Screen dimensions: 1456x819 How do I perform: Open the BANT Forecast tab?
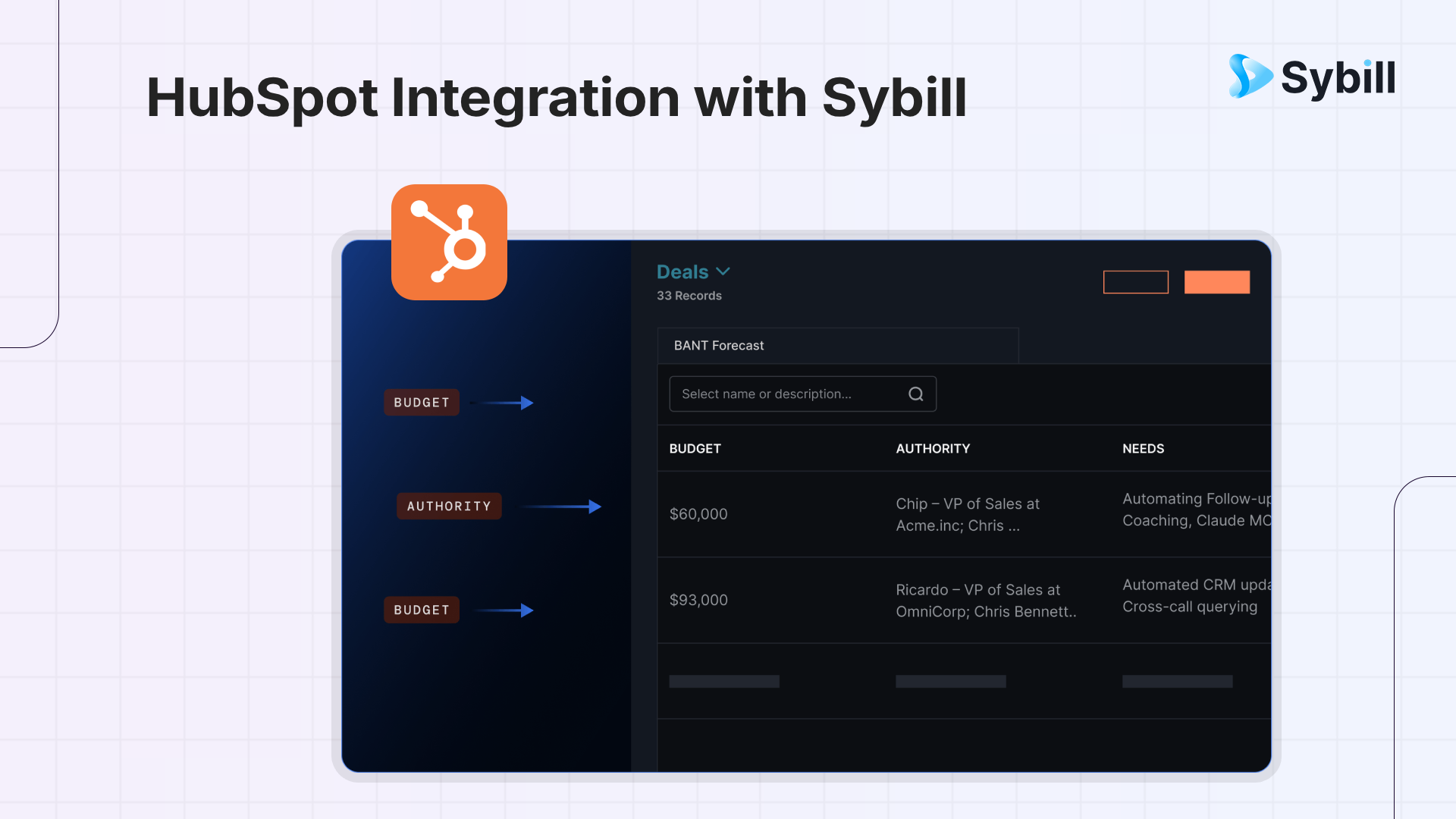837,346
